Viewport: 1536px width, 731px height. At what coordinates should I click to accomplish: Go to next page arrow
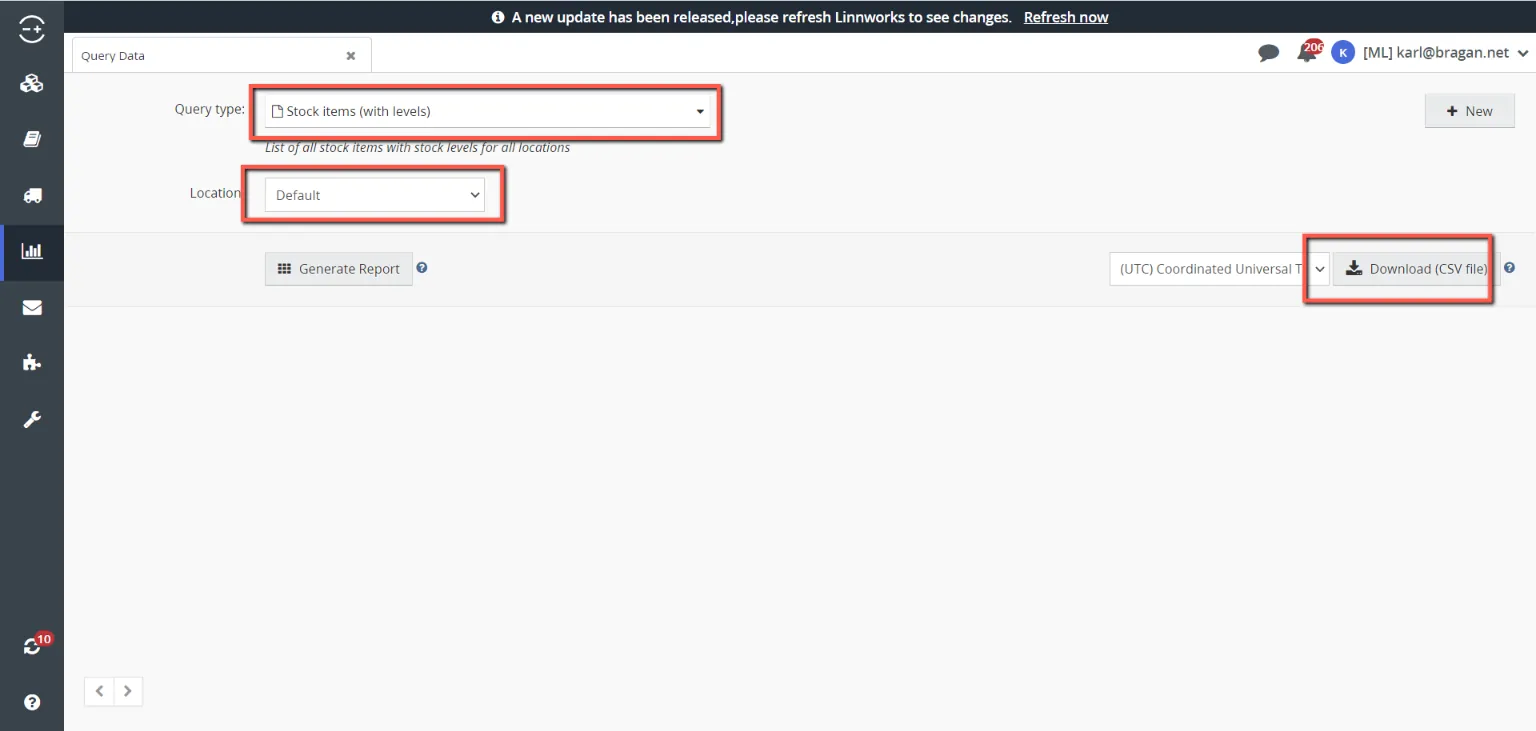pyautogui.click(x=128, y=691)
